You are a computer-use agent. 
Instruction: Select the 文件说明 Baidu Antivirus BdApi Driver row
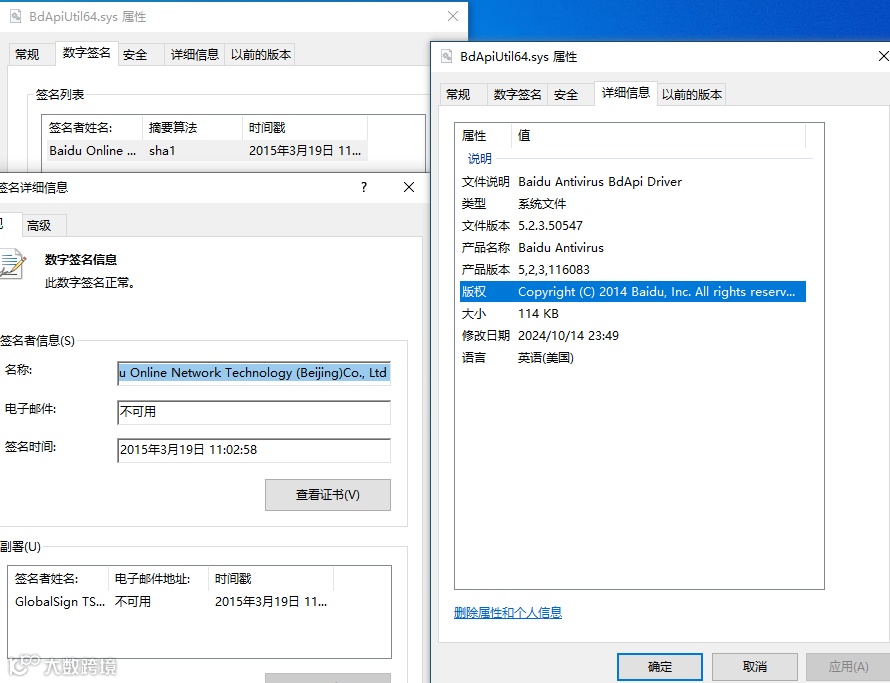pos(633,182)
